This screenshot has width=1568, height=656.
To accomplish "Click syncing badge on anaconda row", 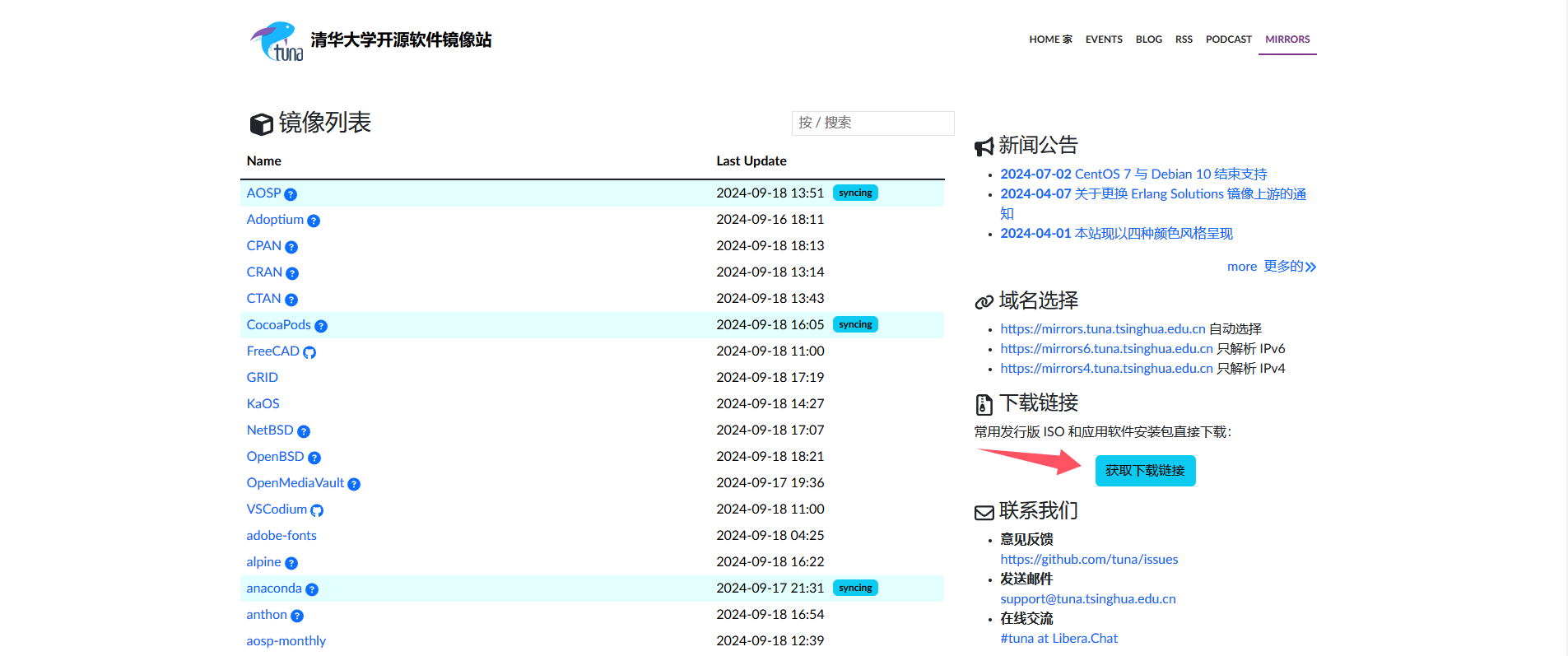I will (x=855, y=588).
